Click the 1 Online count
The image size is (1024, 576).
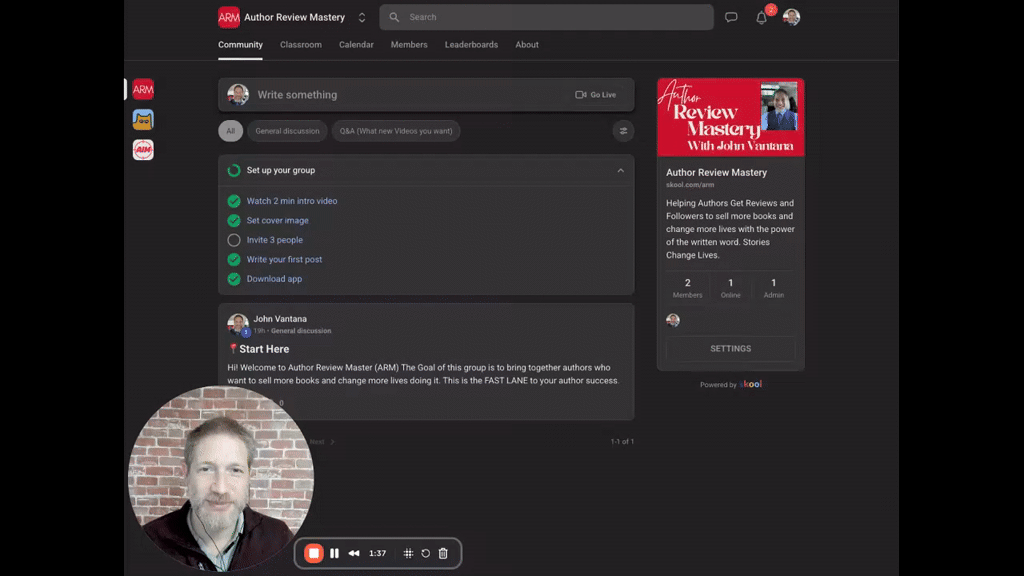(x=730, y=287)
